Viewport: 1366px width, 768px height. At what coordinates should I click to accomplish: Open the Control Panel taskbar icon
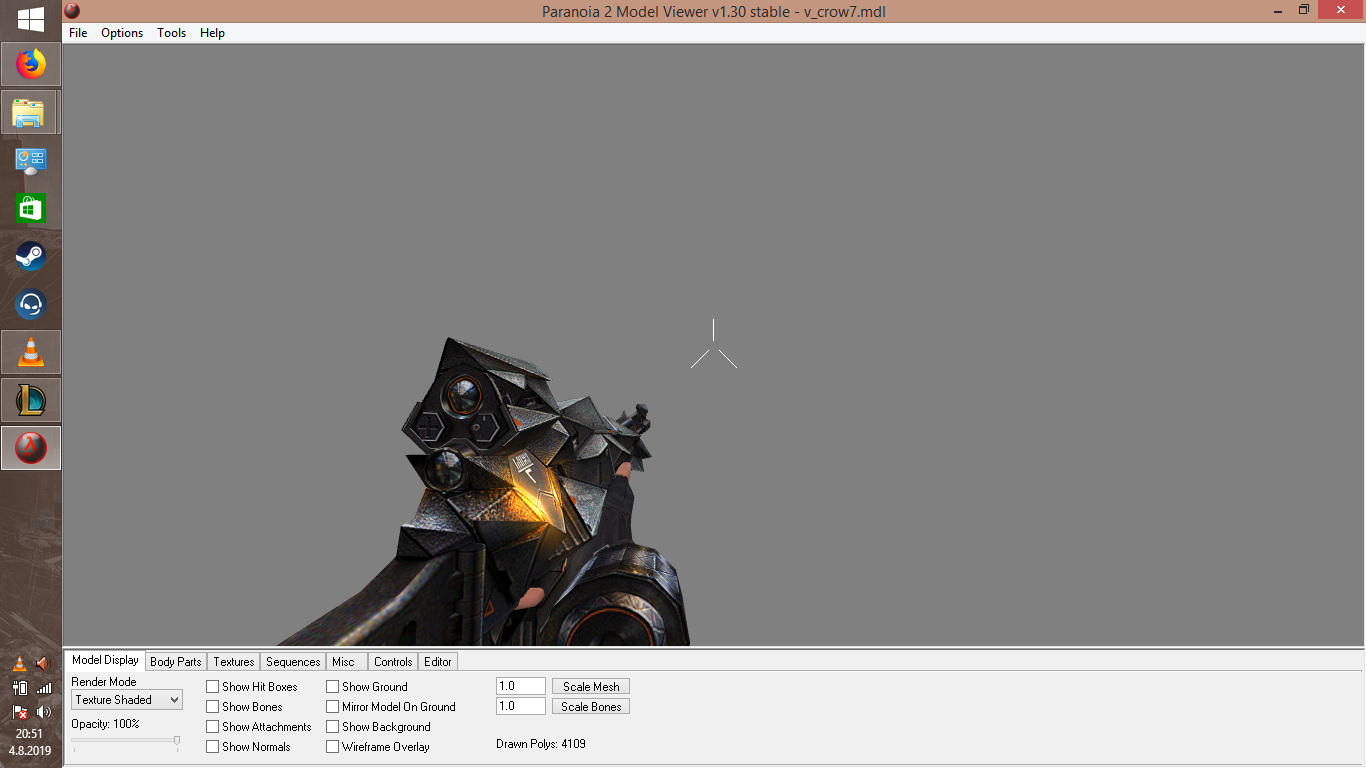click(x=31, y=161)
